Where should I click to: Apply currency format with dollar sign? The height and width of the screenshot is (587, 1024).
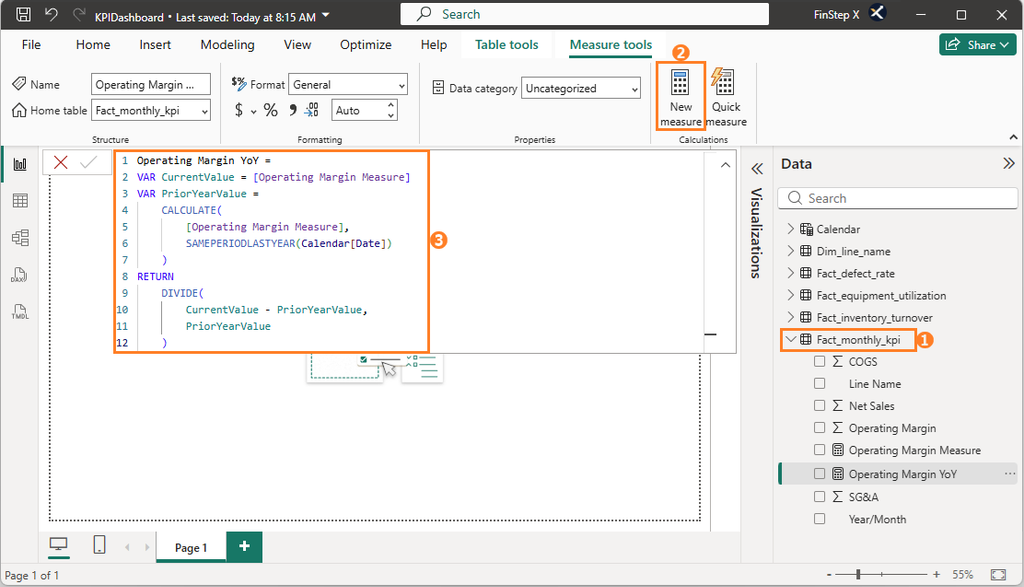click(x=238, y=110)
